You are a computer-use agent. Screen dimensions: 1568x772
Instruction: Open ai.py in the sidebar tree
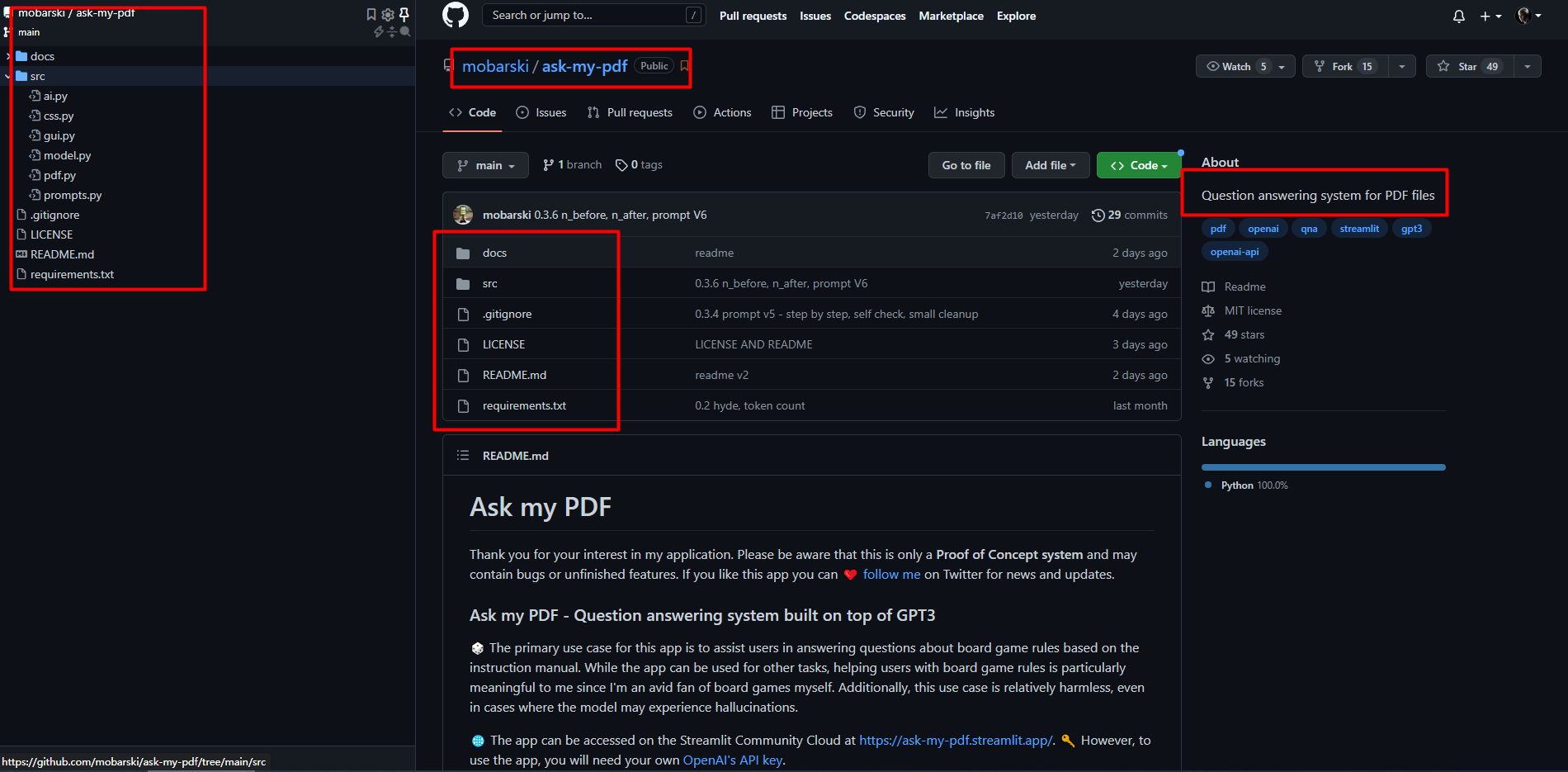[55, 96]
